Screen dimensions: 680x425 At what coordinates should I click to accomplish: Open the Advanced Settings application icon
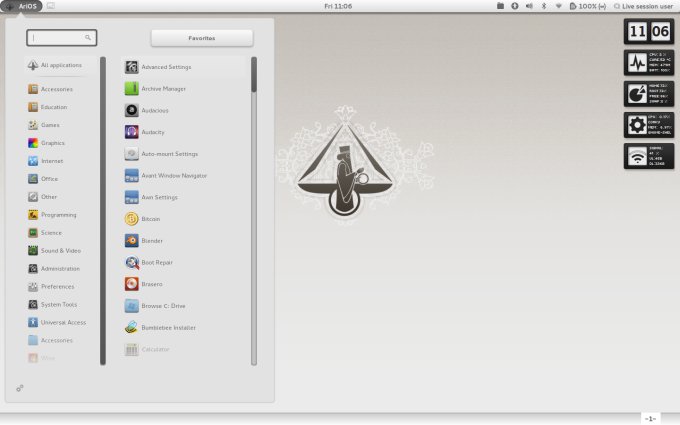click(131, 67)
